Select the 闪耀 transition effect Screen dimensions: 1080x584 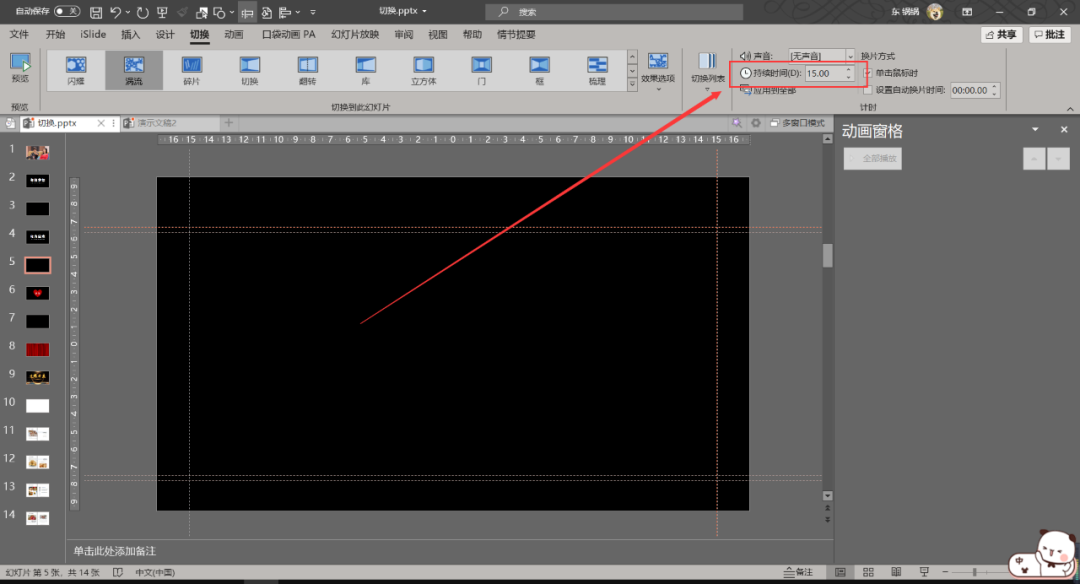(x=76, y=69)
